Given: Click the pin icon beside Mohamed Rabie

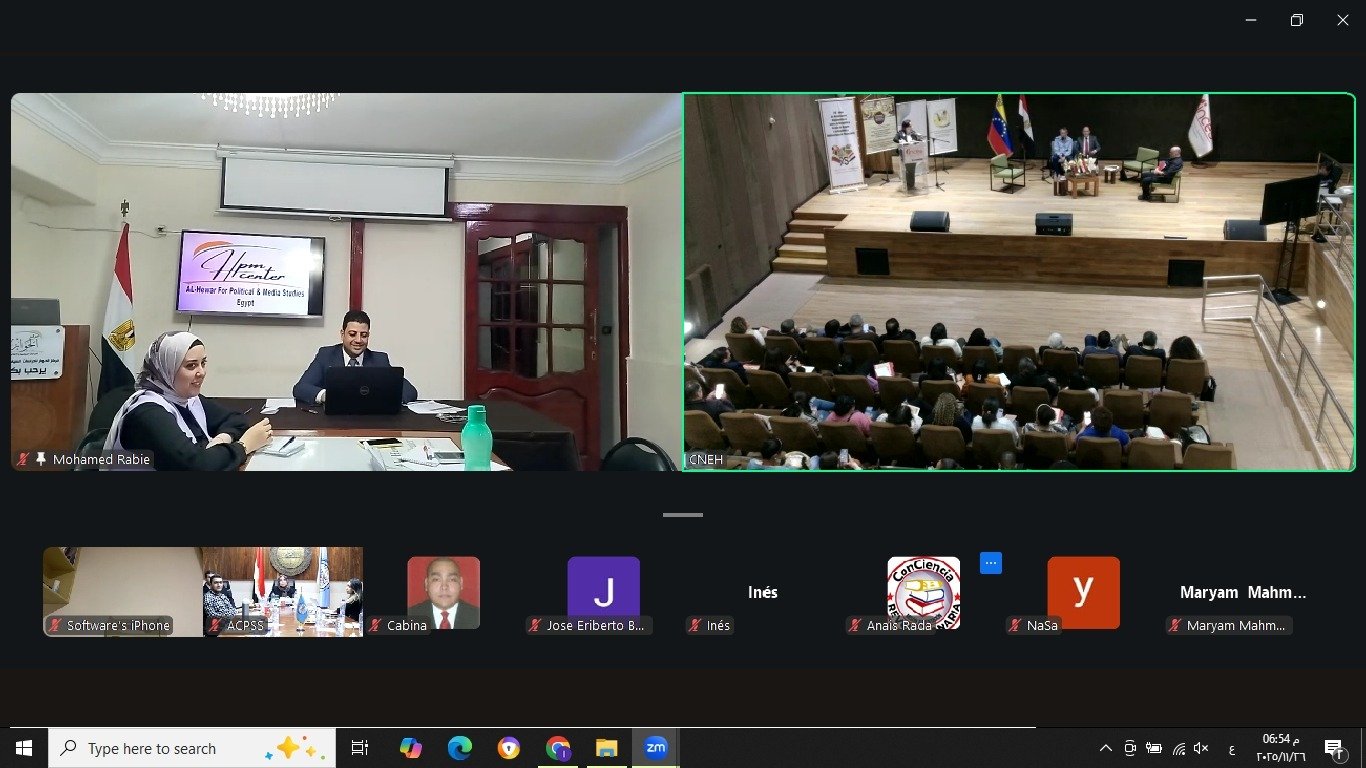Looking at the screenshot, I should click(x=40, y=460).
